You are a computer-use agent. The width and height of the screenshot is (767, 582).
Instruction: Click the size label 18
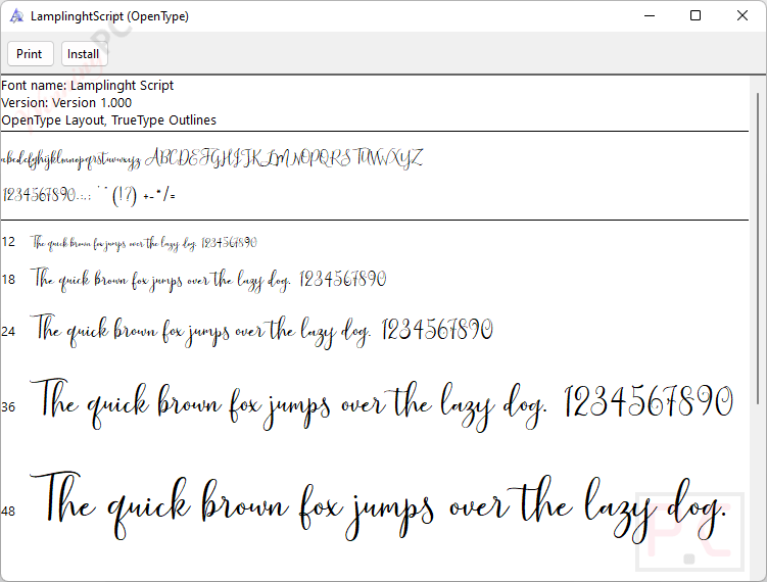[x=8, y=280]
